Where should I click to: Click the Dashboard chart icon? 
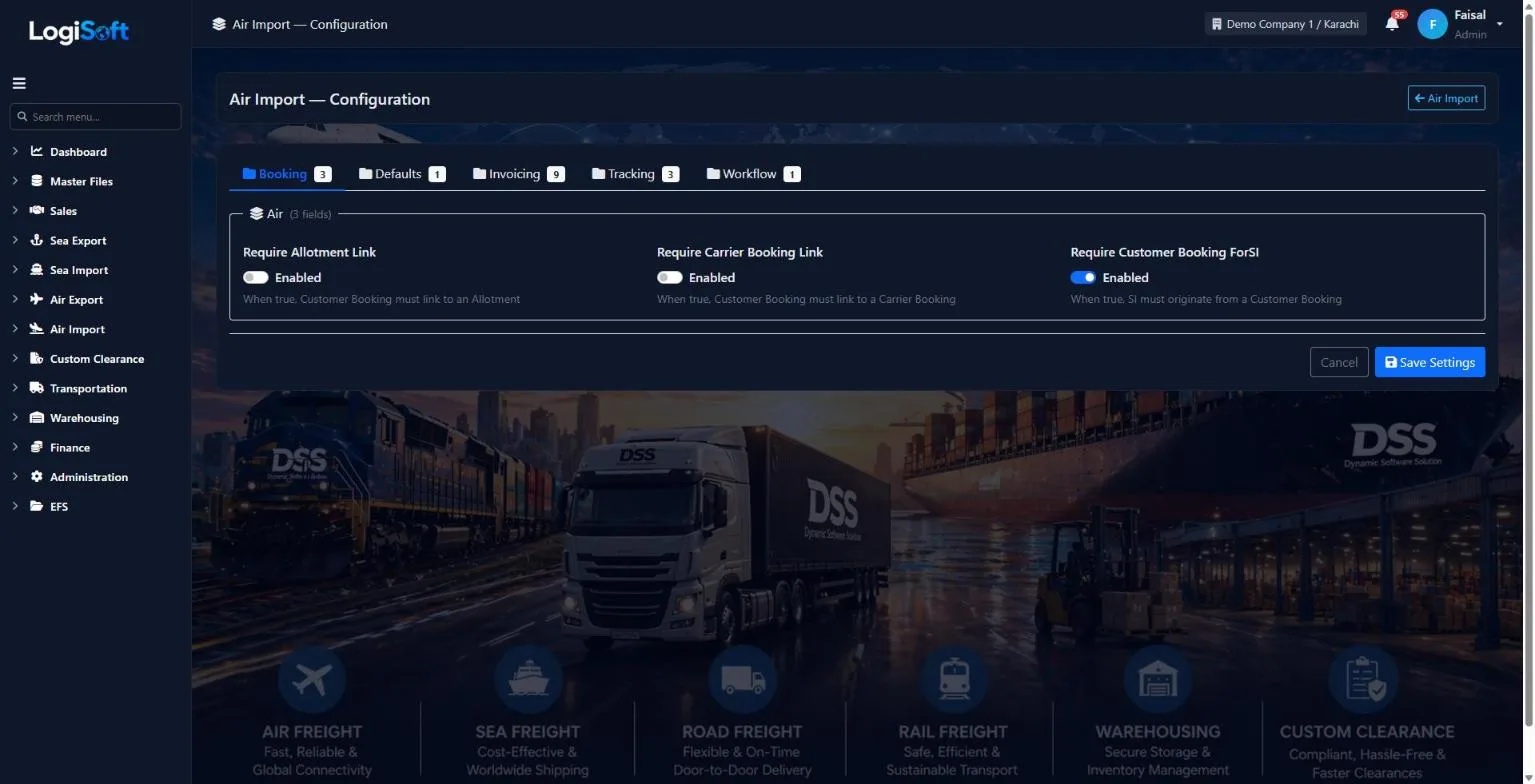tap(37, 152)
